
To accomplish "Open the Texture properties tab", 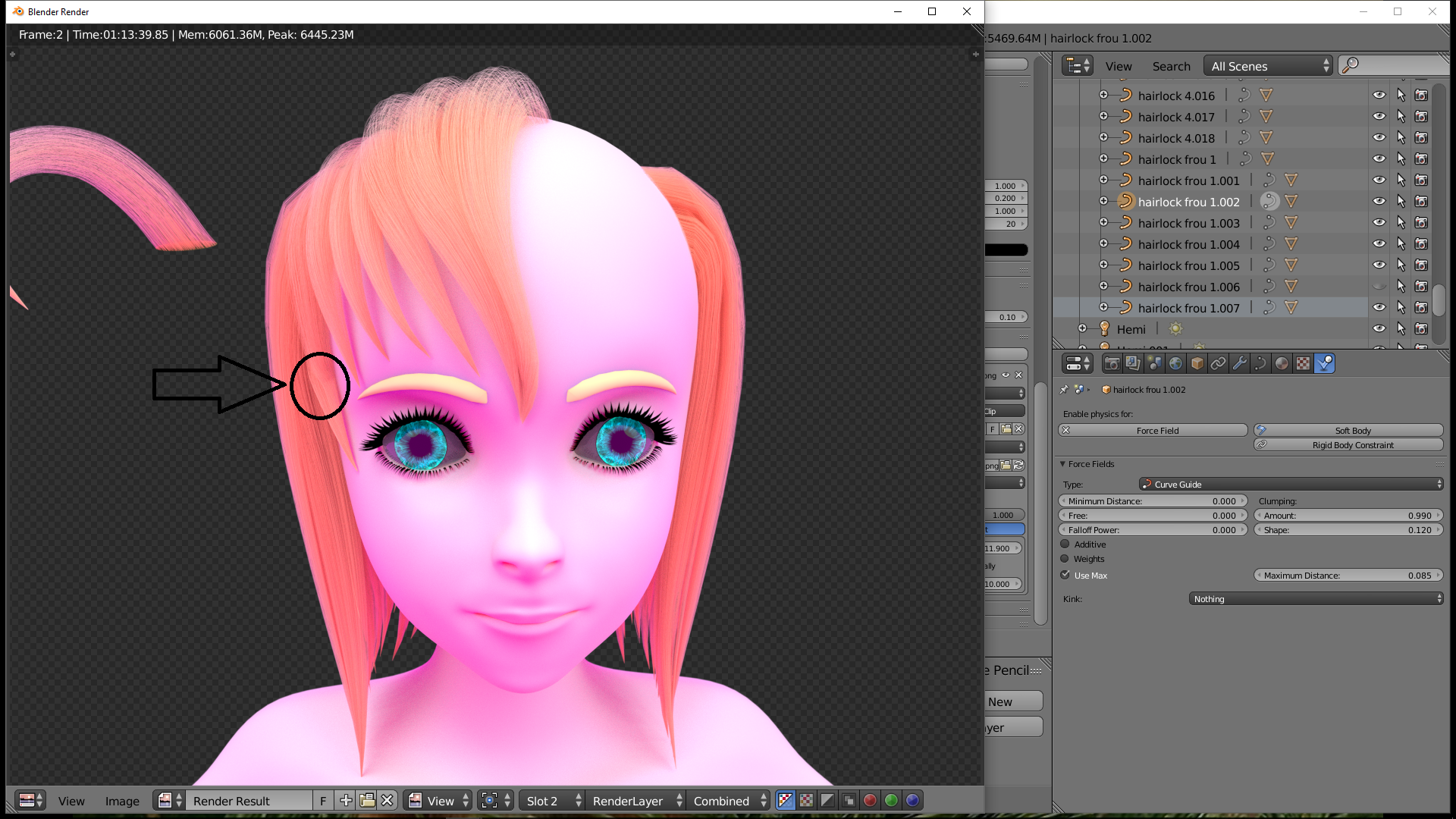I will point(1304,363).
